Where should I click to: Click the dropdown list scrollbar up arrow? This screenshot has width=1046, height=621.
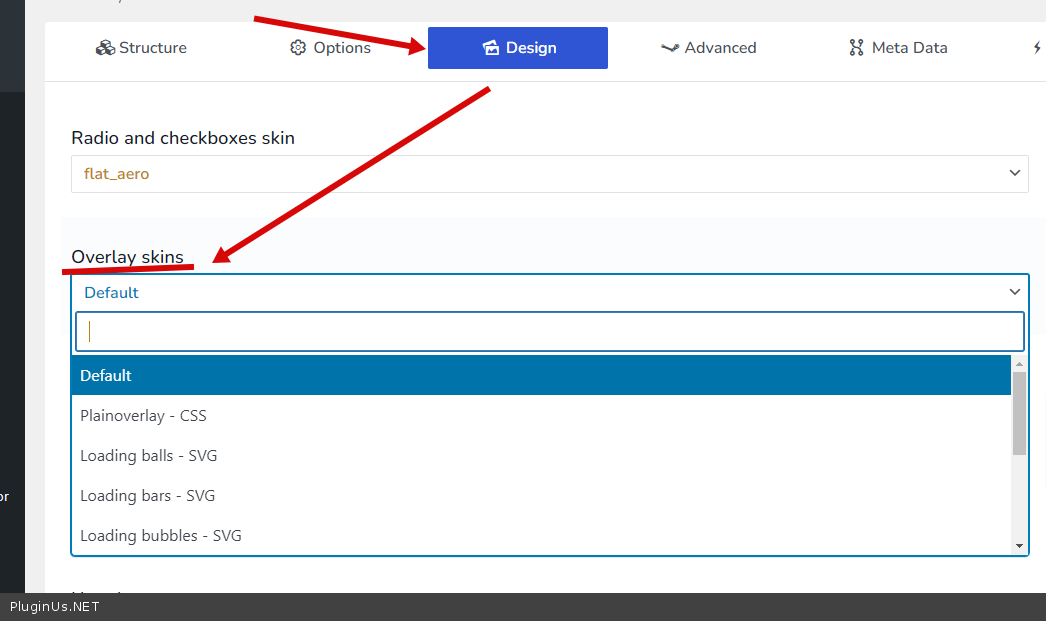1020,363
